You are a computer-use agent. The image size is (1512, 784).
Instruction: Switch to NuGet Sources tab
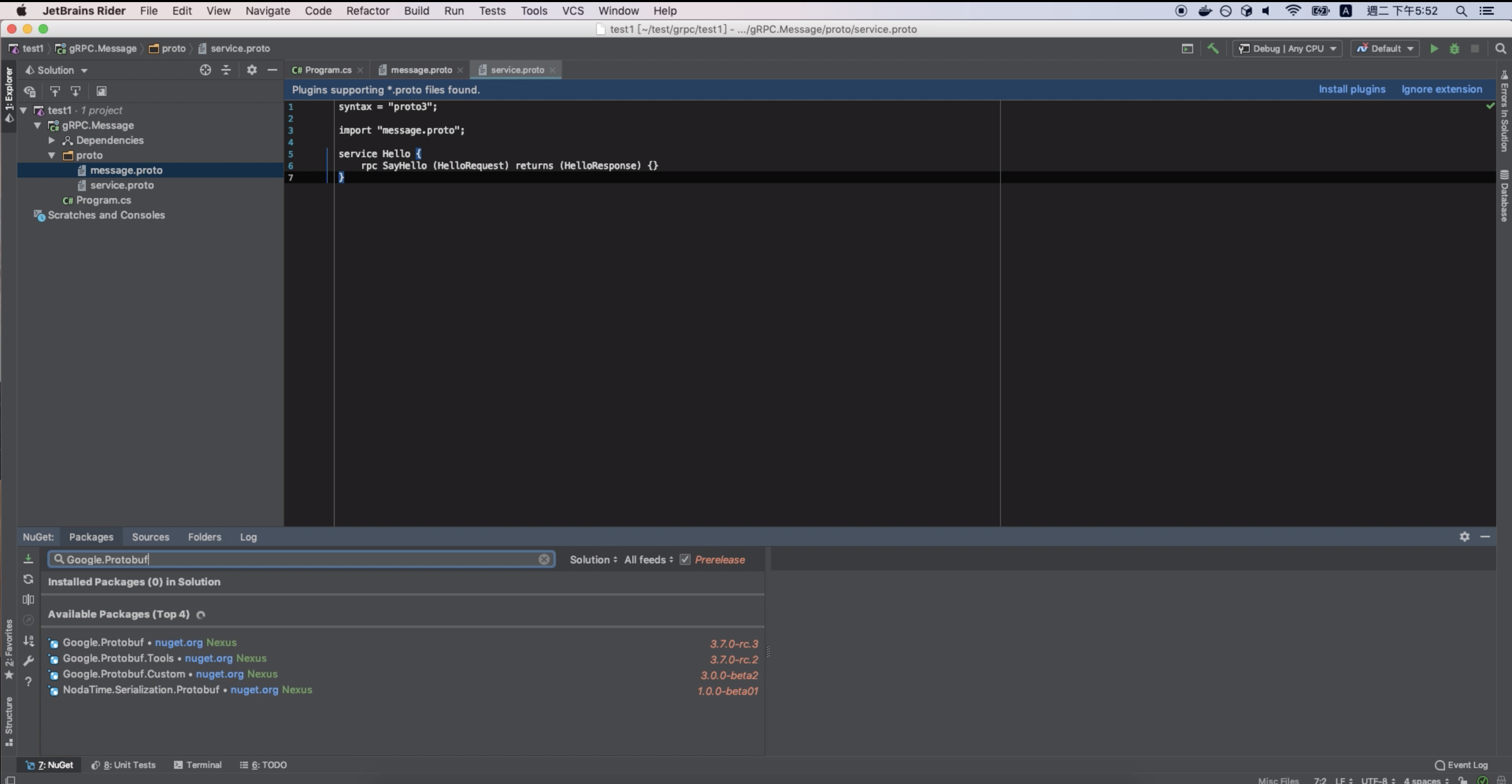150,537
